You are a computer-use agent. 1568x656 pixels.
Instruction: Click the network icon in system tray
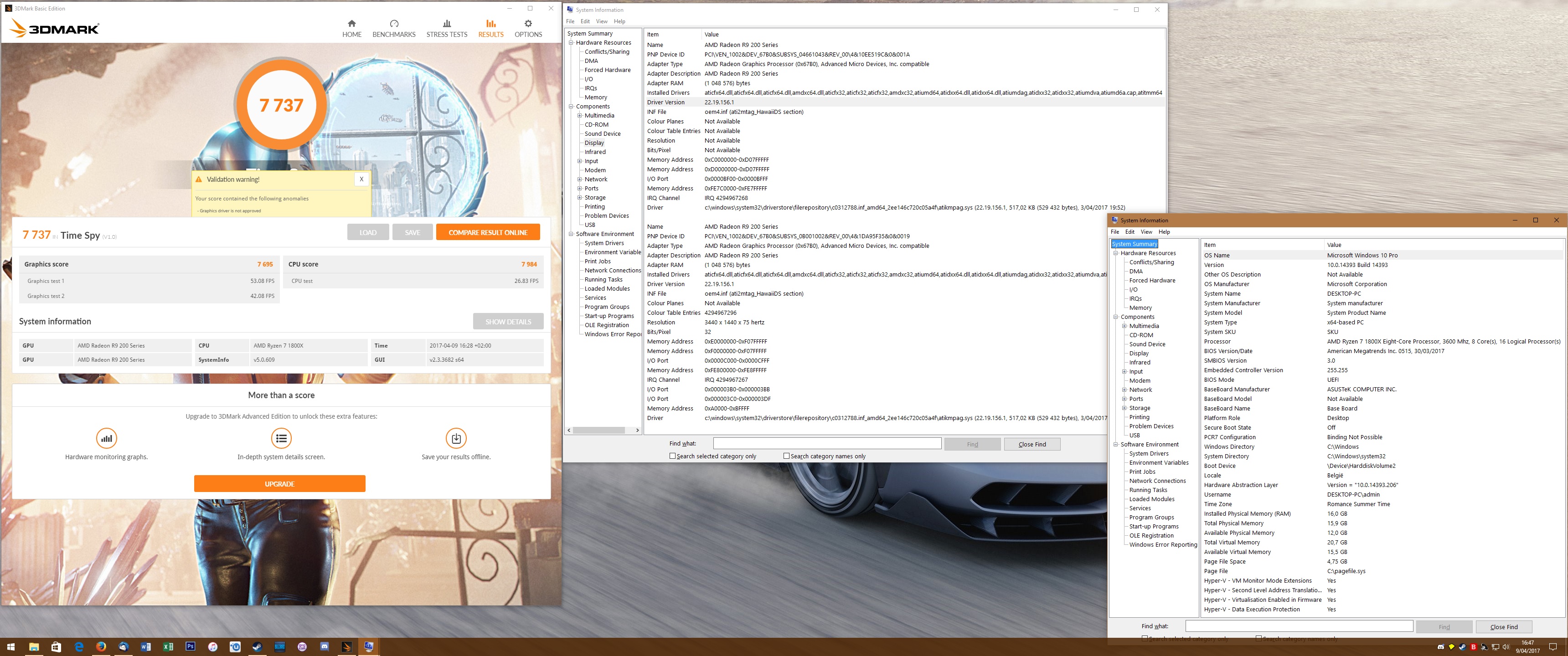1496,647
